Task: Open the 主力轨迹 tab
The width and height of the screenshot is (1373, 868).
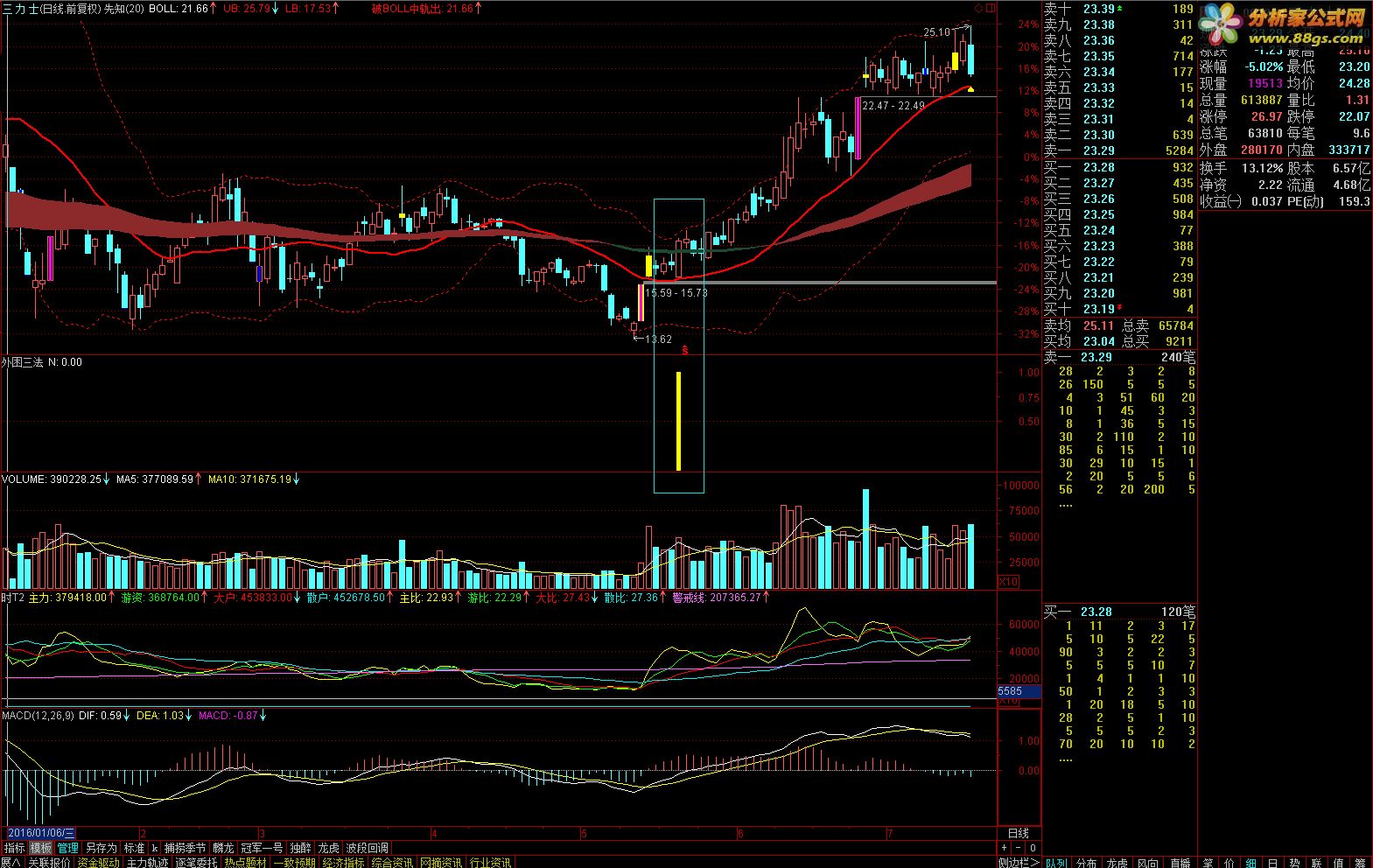Action: [147, 863]
